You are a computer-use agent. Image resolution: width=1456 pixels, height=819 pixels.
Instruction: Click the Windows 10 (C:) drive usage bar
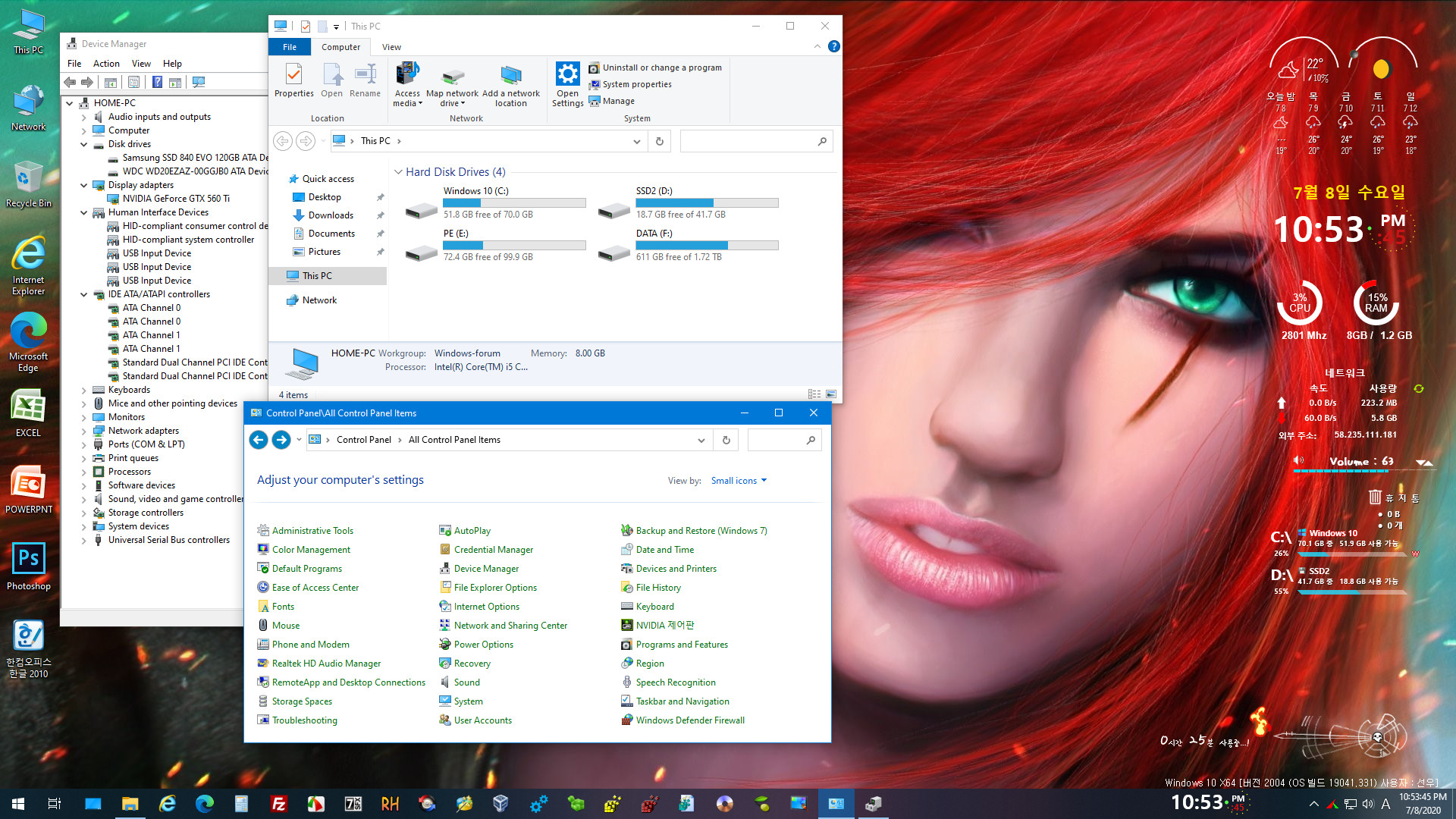point(514,203)
